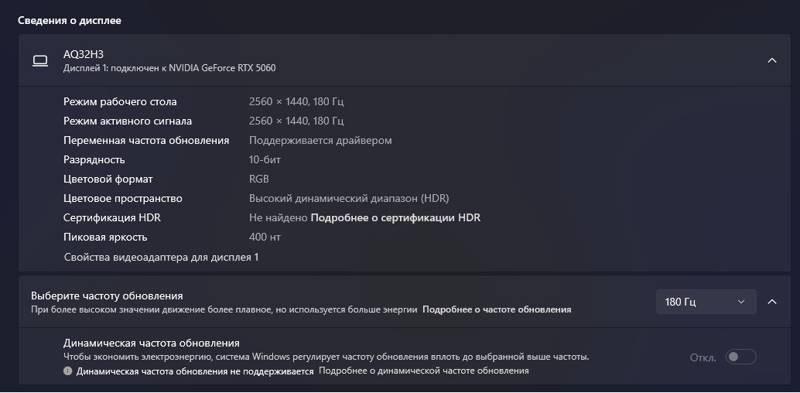
Task: Click the Цветовой формат RGB value
Action: click(259, 179)
